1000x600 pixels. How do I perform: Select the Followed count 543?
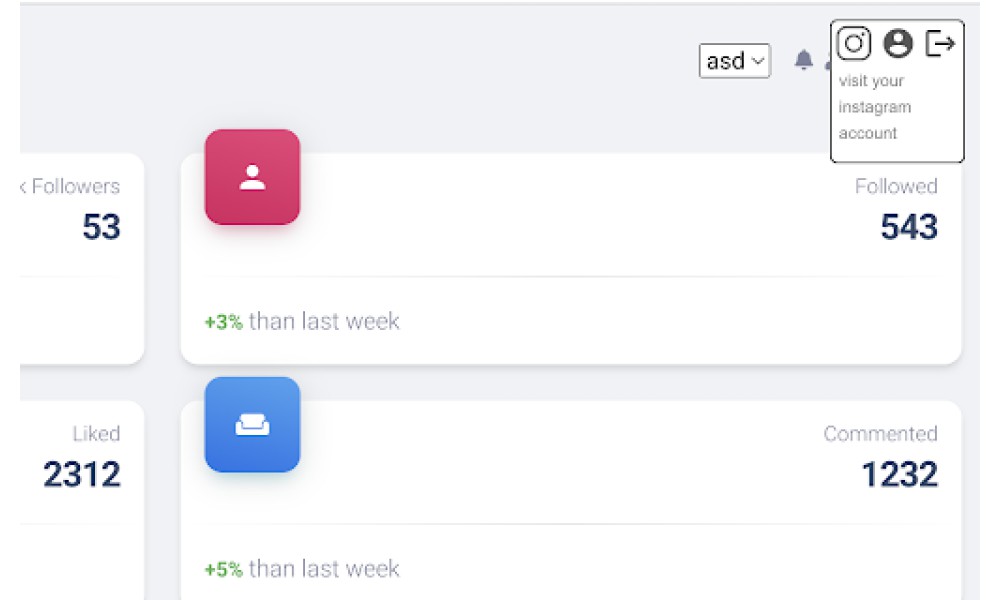tap(909, 227)
